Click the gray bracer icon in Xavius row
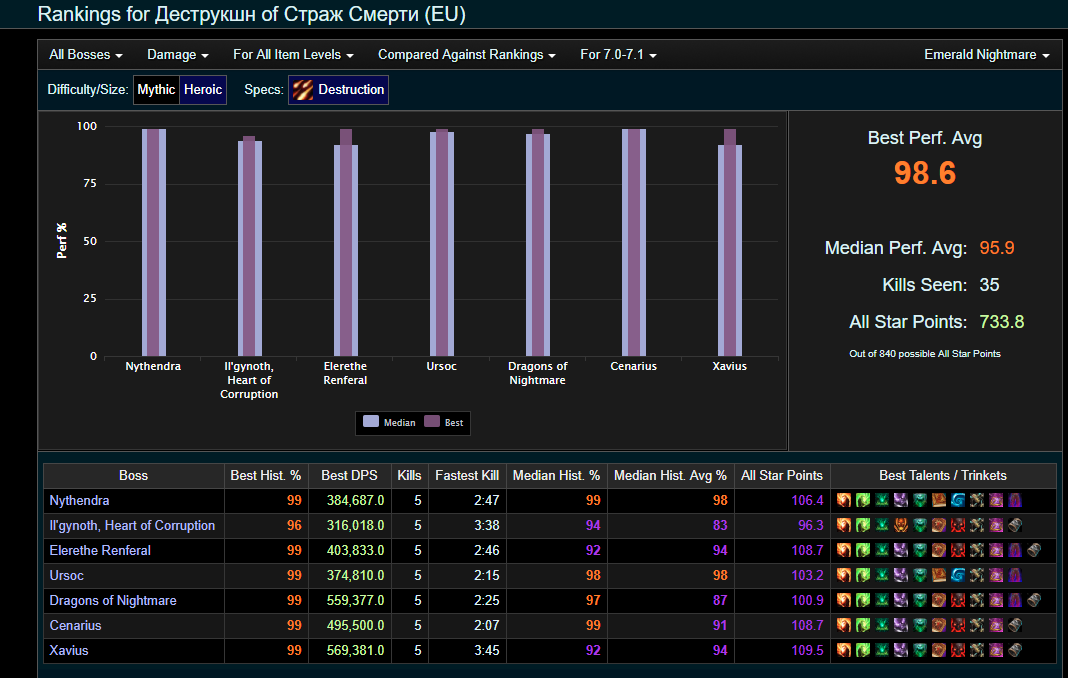The image size is (1068, 678). tap(1015, 649)
